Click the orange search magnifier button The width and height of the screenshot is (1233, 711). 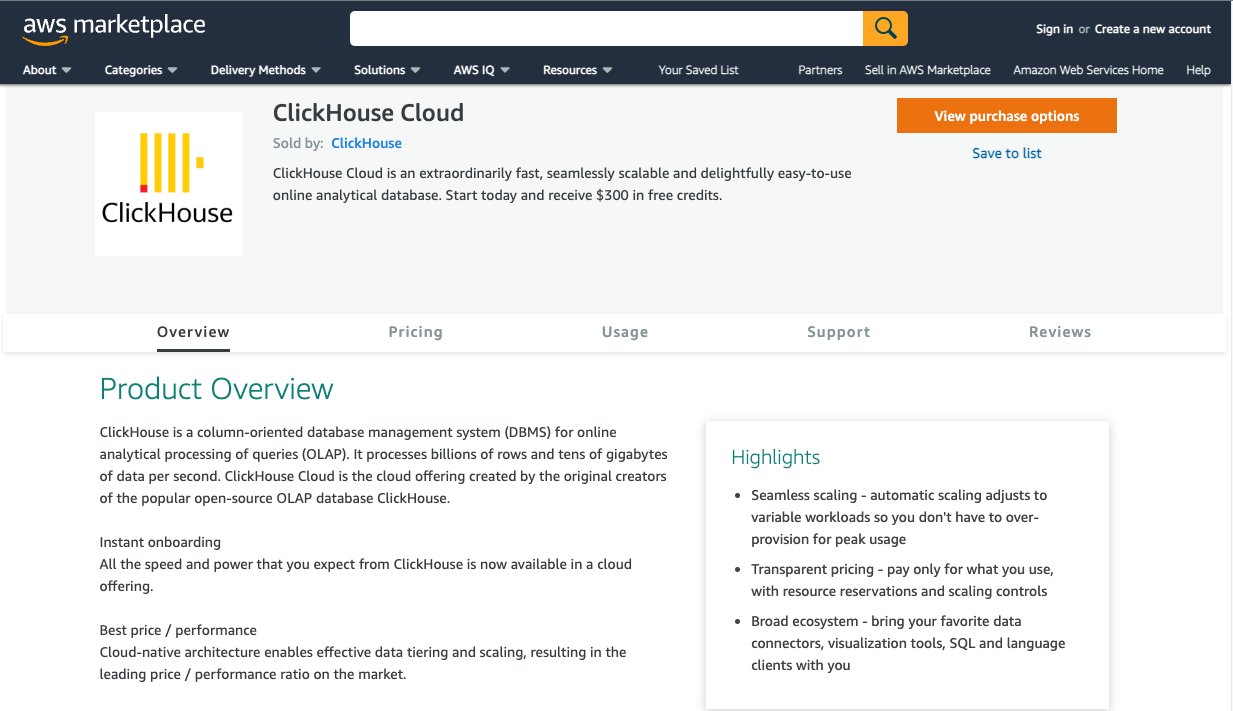pos(885,28)
